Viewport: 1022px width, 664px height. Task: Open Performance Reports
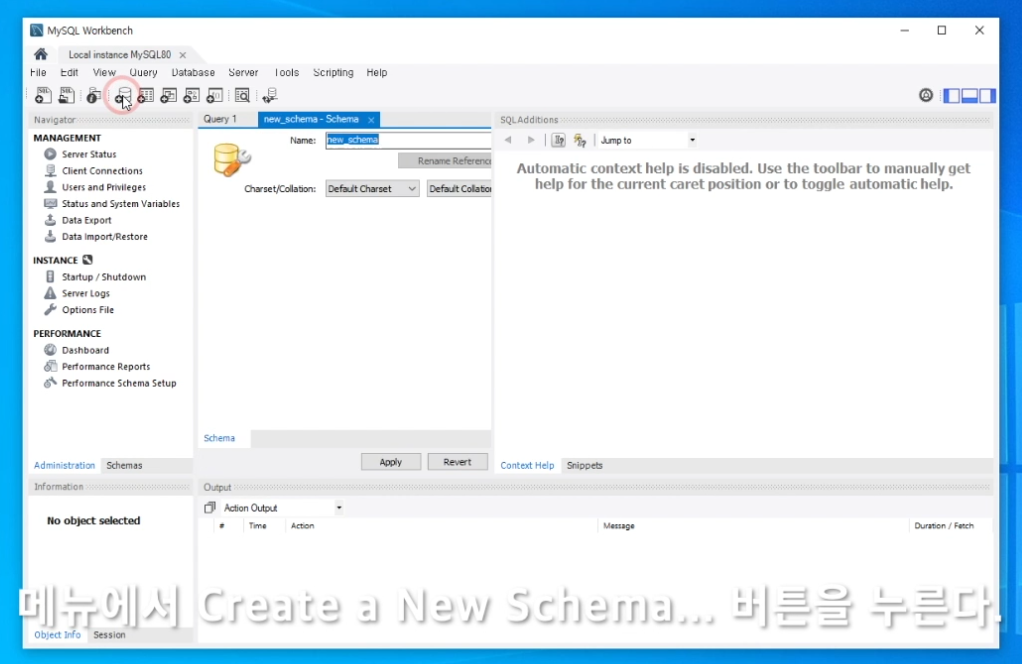(x=106, y=366)
